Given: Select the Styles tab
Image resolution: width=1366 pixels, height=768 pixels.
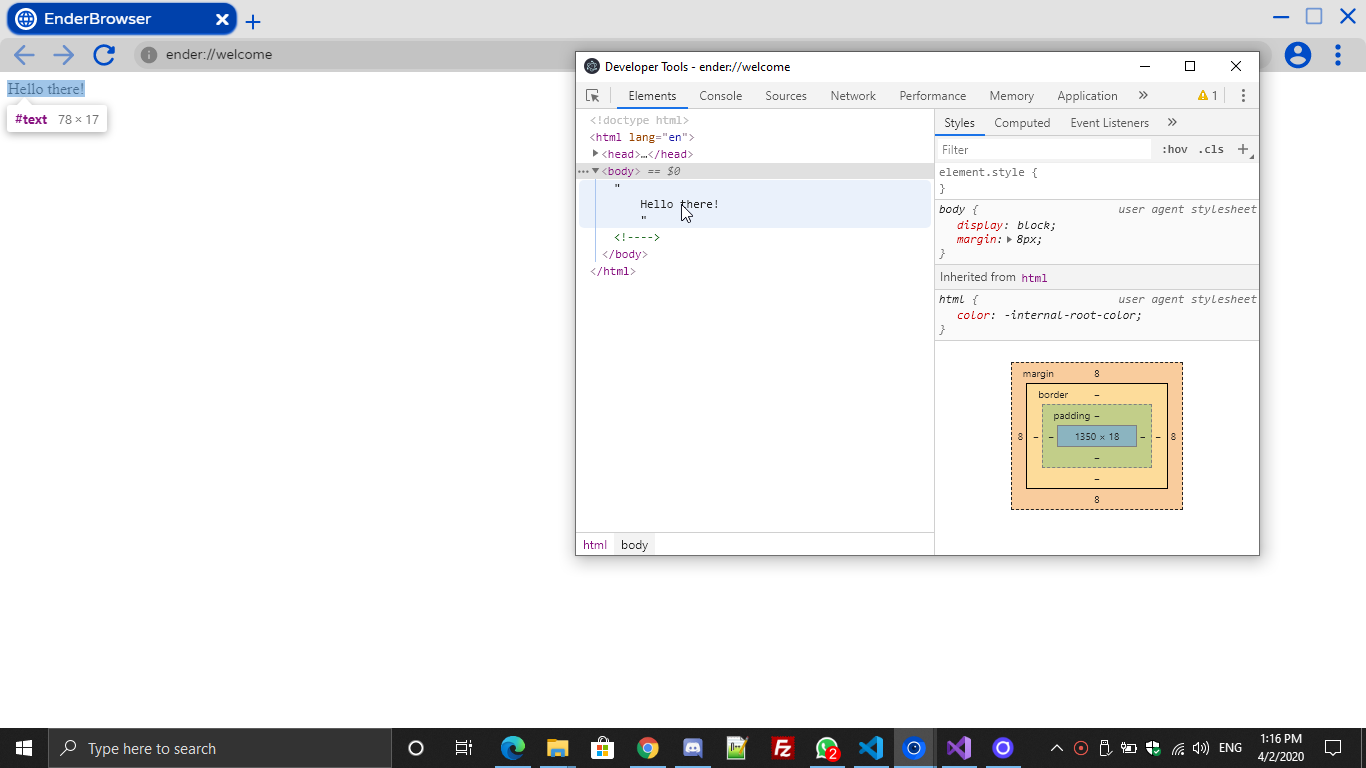Looking at the screenshot, I should pos(959,123).
